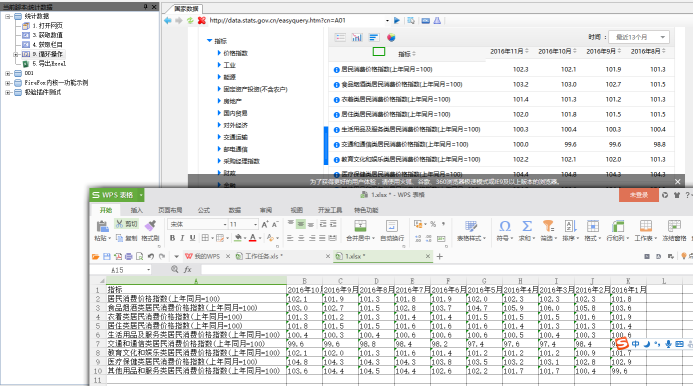
Task: Open the WPS 表格 application menu button
Action: coord(117,195)
